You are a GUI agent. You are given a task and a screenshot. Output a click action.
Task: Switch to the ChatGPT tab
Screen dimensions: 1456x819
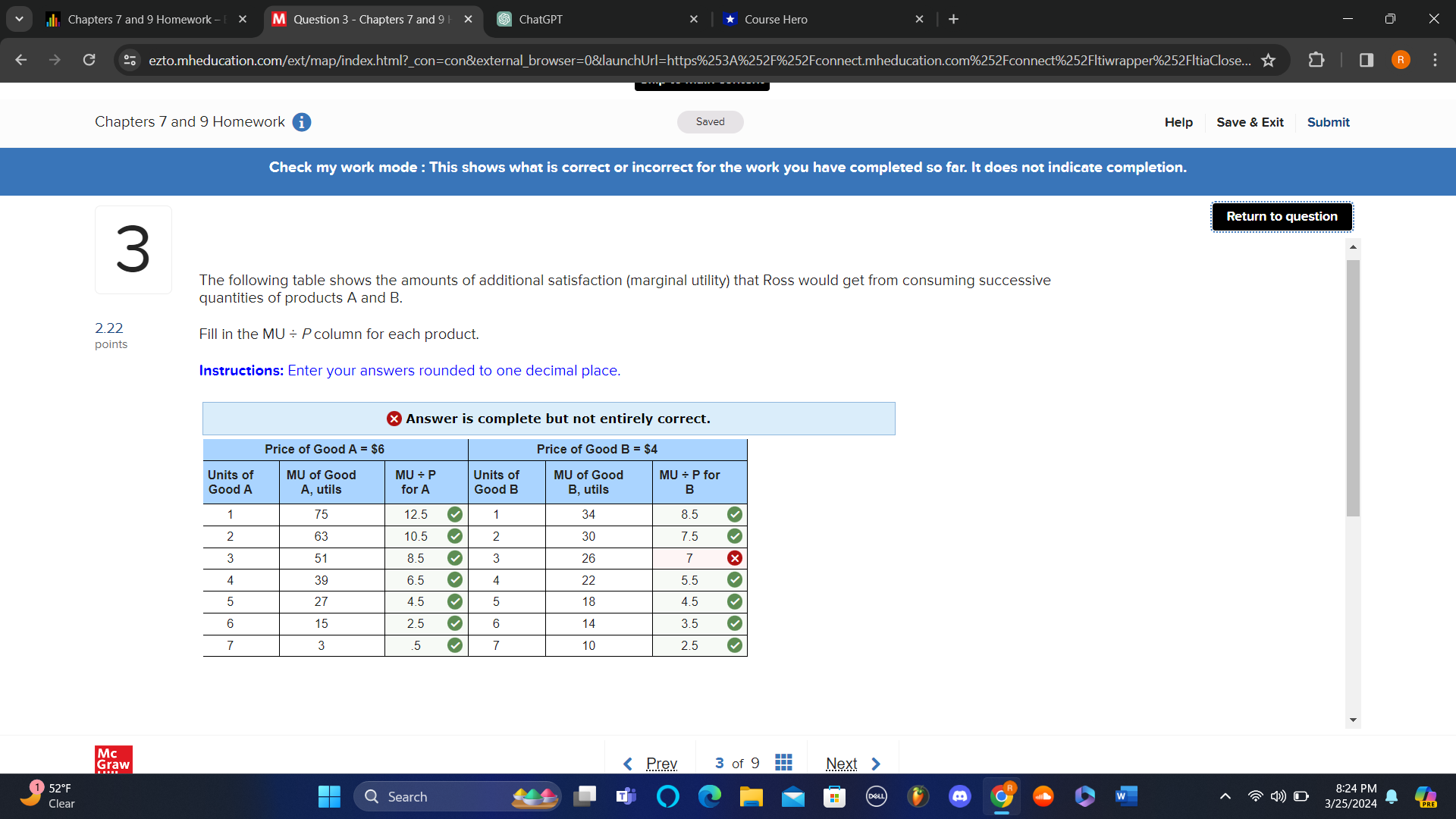click(540, 19)
